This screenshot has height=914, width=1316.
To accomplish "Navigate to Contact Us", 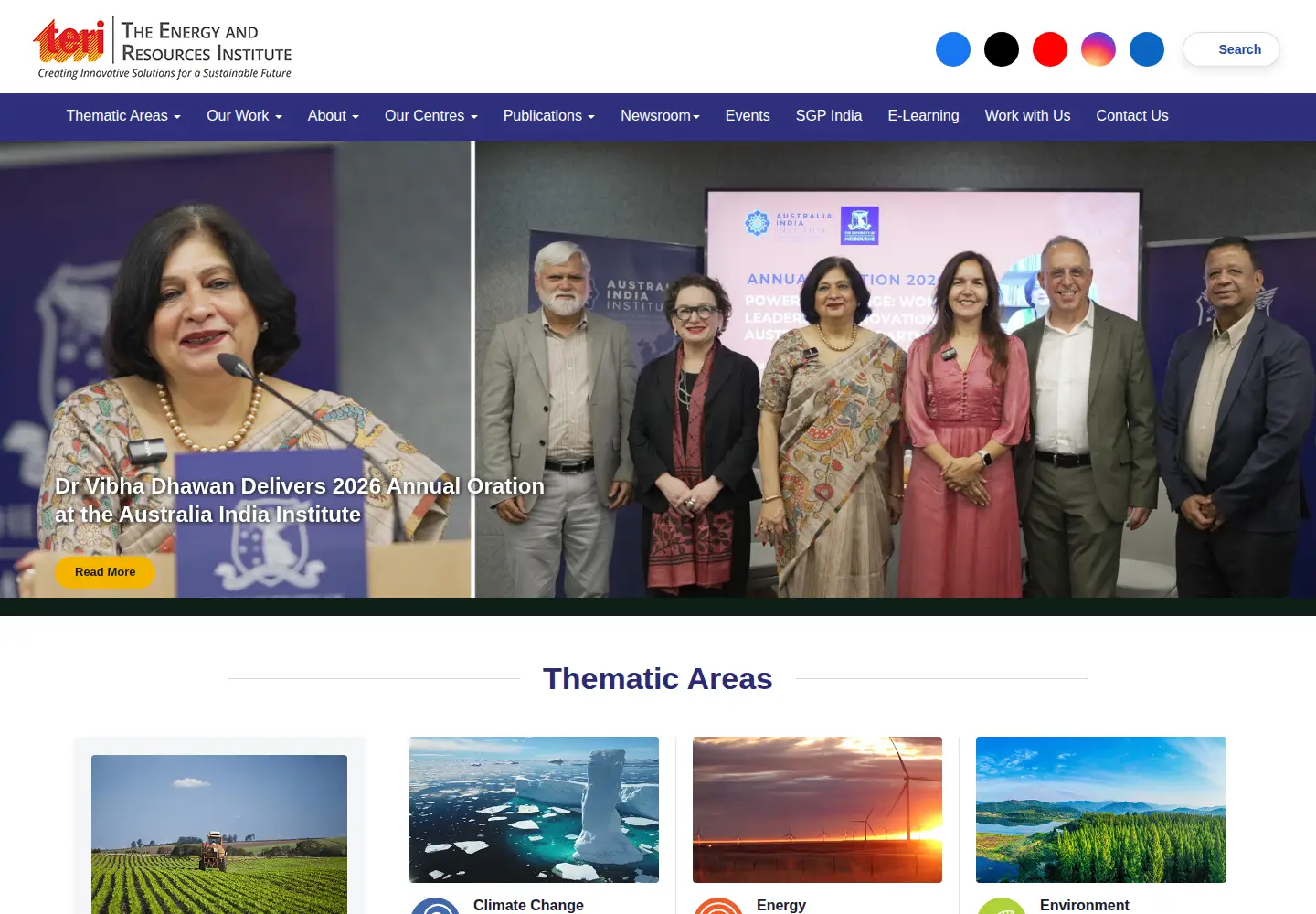I will (1132, 116).
